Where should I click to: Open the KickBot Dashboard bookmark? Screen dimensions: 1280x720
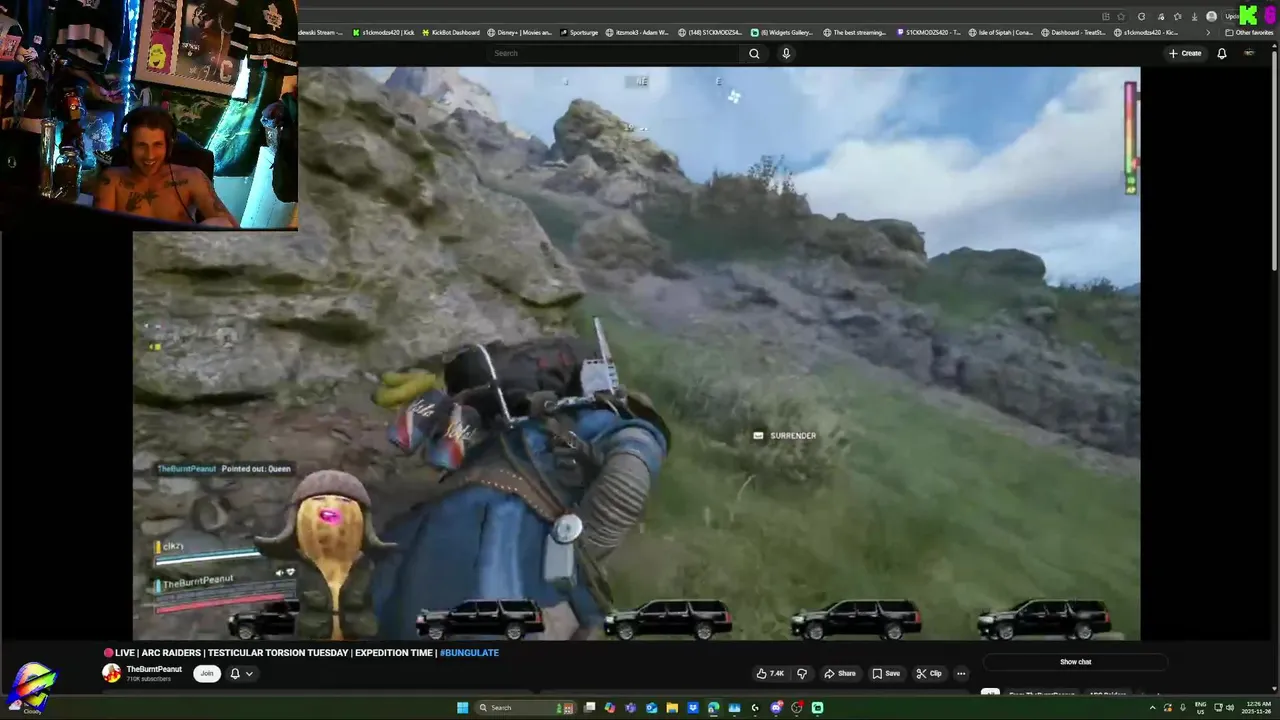(452, 32)
